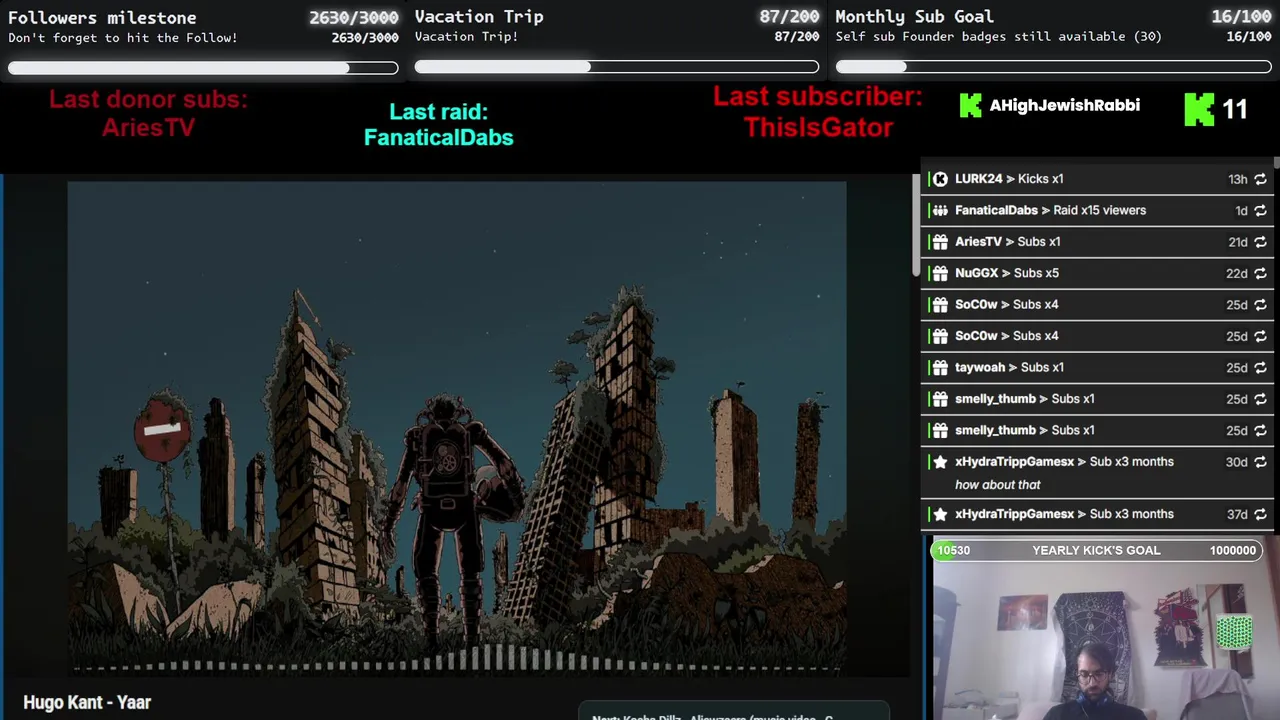Click 'Don't forget to hit the Follow!' text
This screenshot has width=1280, height=720.
click(123, 38)
